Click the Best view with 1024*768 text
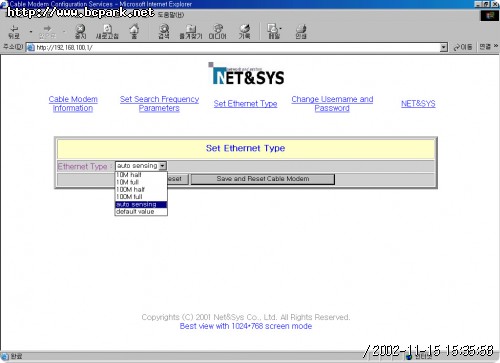The image size is (500, 363). [x=246, y=326]
